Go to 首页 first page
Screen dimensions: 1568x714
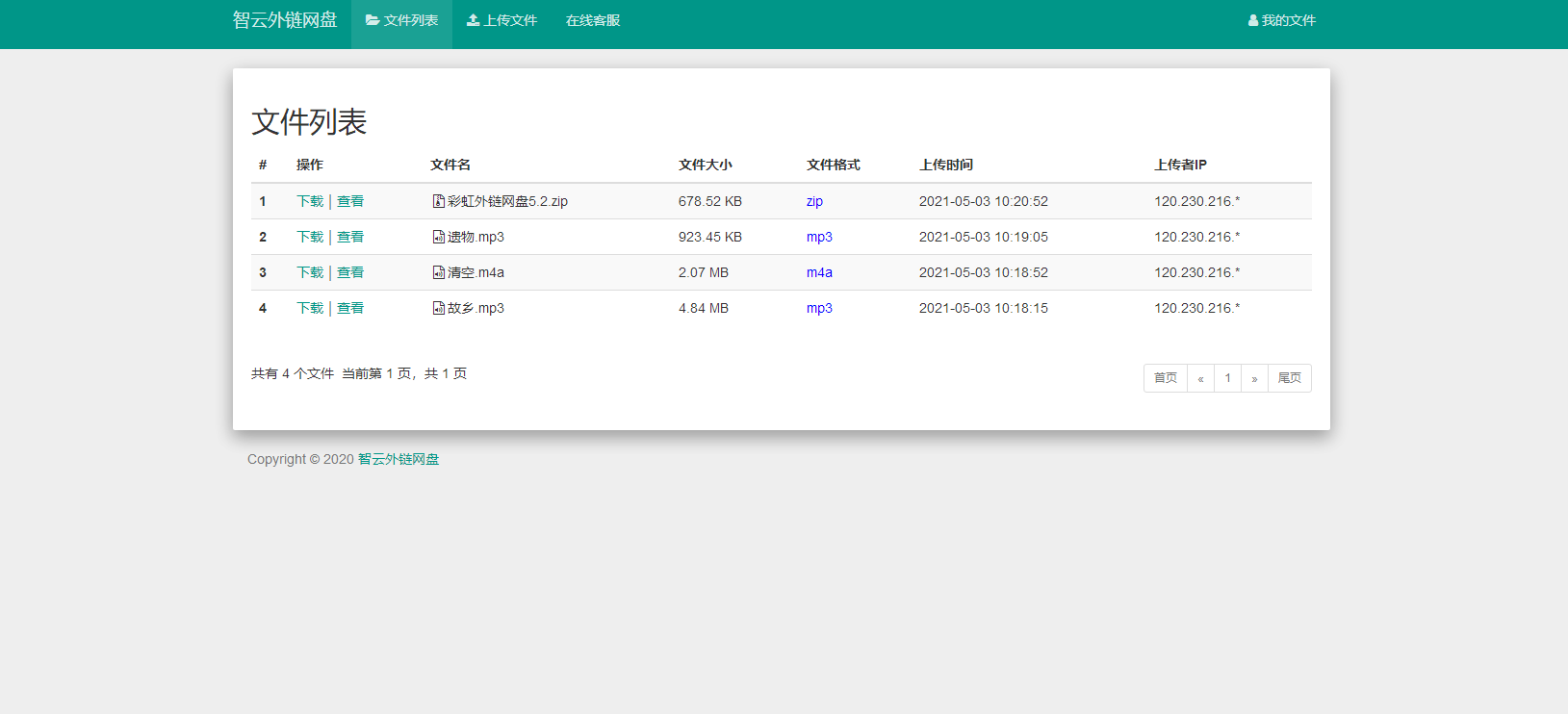point(1165,378)
